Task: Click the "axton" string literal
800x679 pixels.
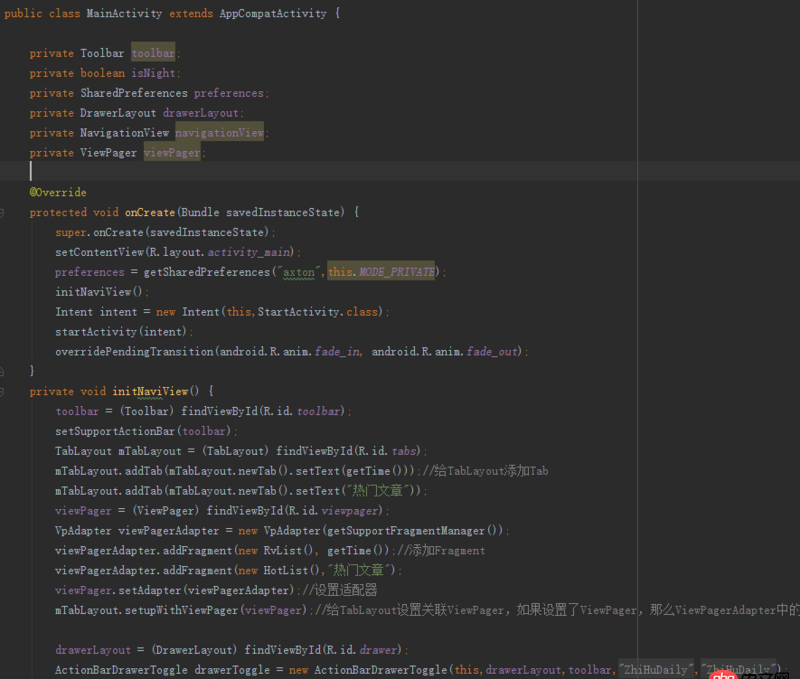Action: point(299,272)
